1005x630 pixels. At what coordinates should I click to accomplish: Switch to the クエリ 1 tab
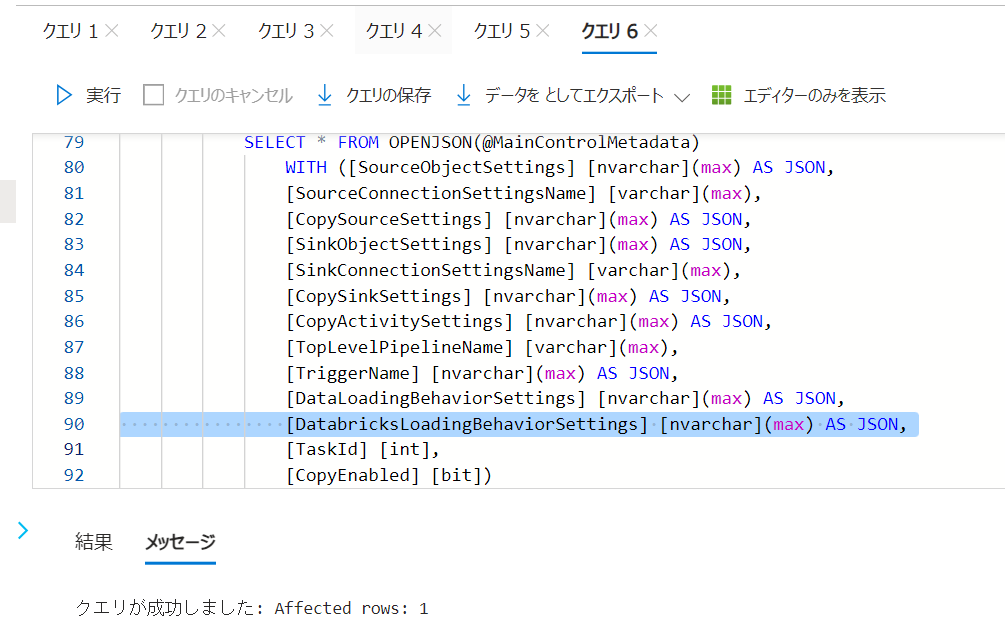point(70,31)
